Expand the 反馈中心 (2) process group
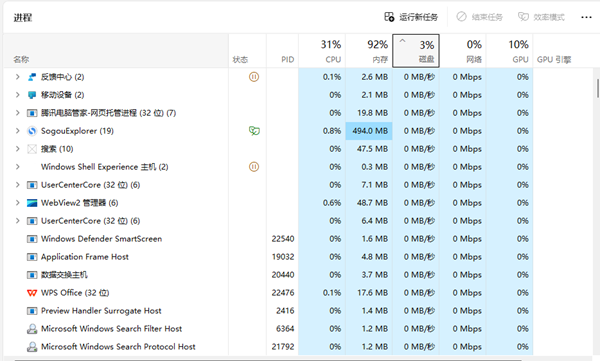 [17, 77]
